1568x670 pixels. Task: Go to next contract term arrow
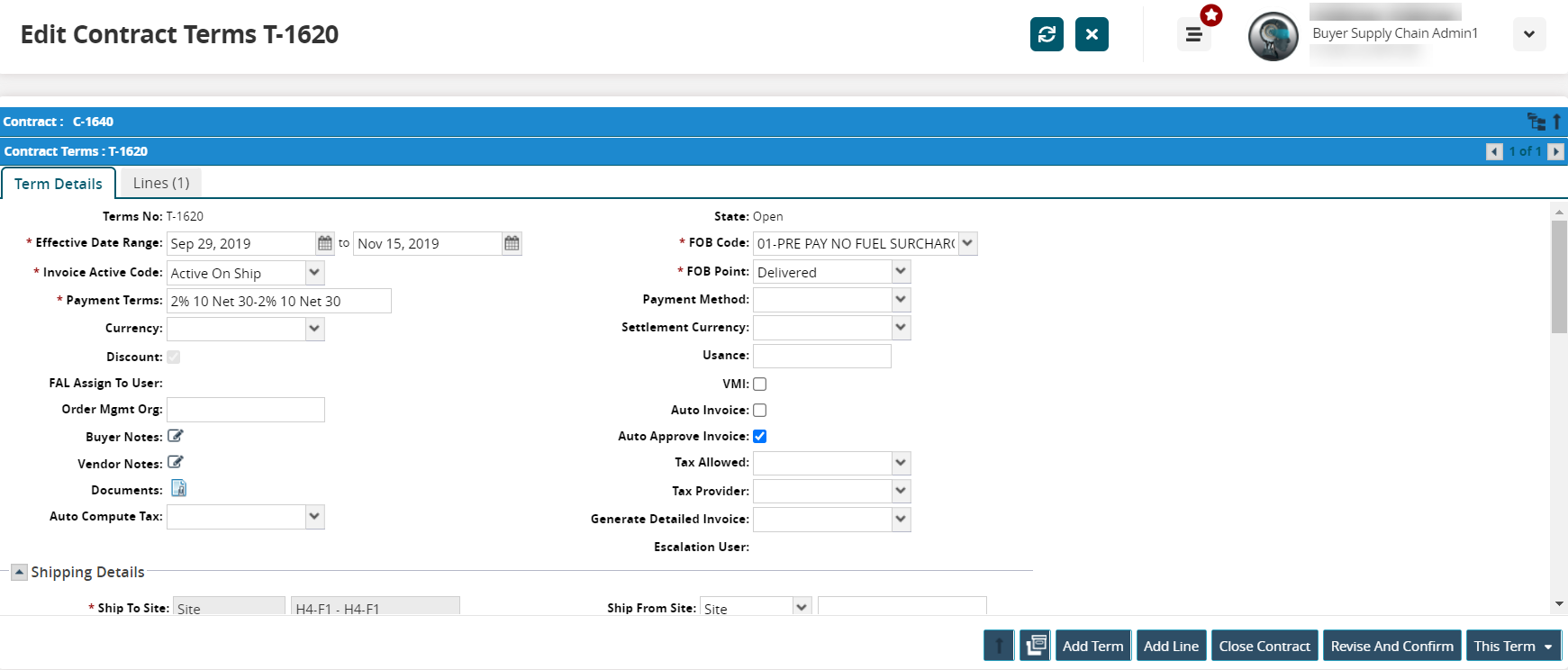pyautogui.click(x=1555, y=151)
